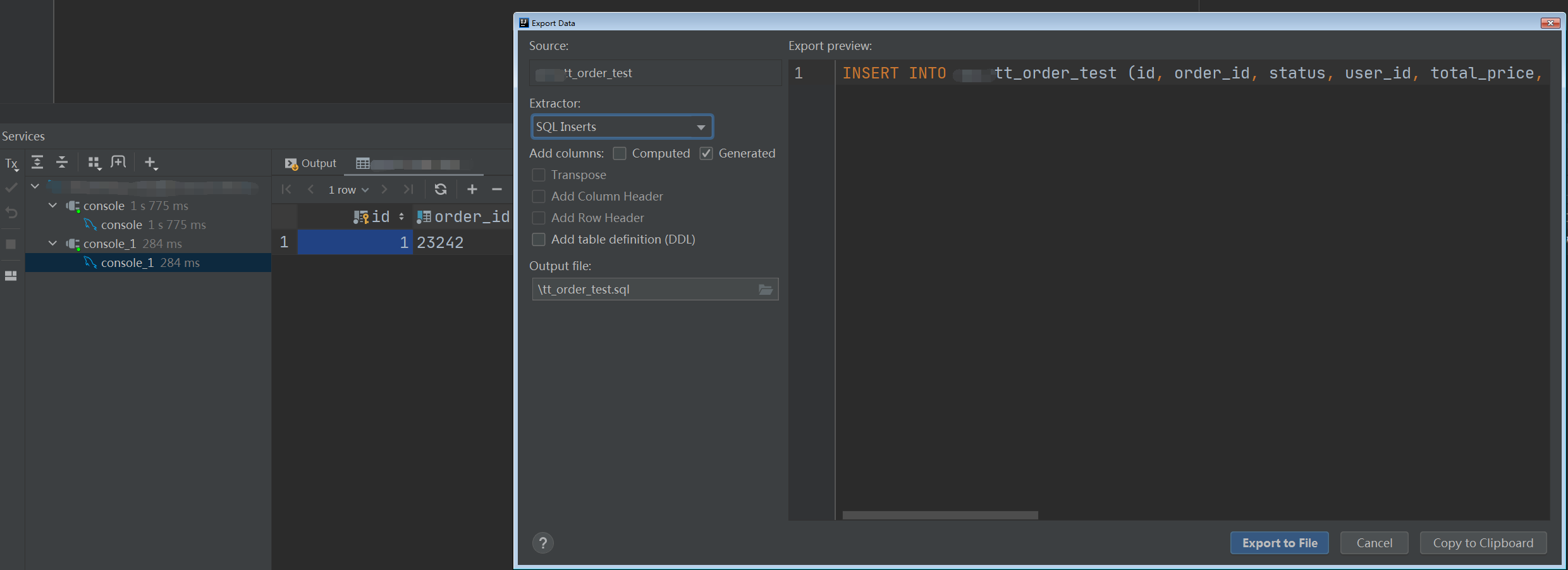This screenshot has width=1568, height=570.
Task: Open the 1 row page size dropdown
Action: [348, 190]
